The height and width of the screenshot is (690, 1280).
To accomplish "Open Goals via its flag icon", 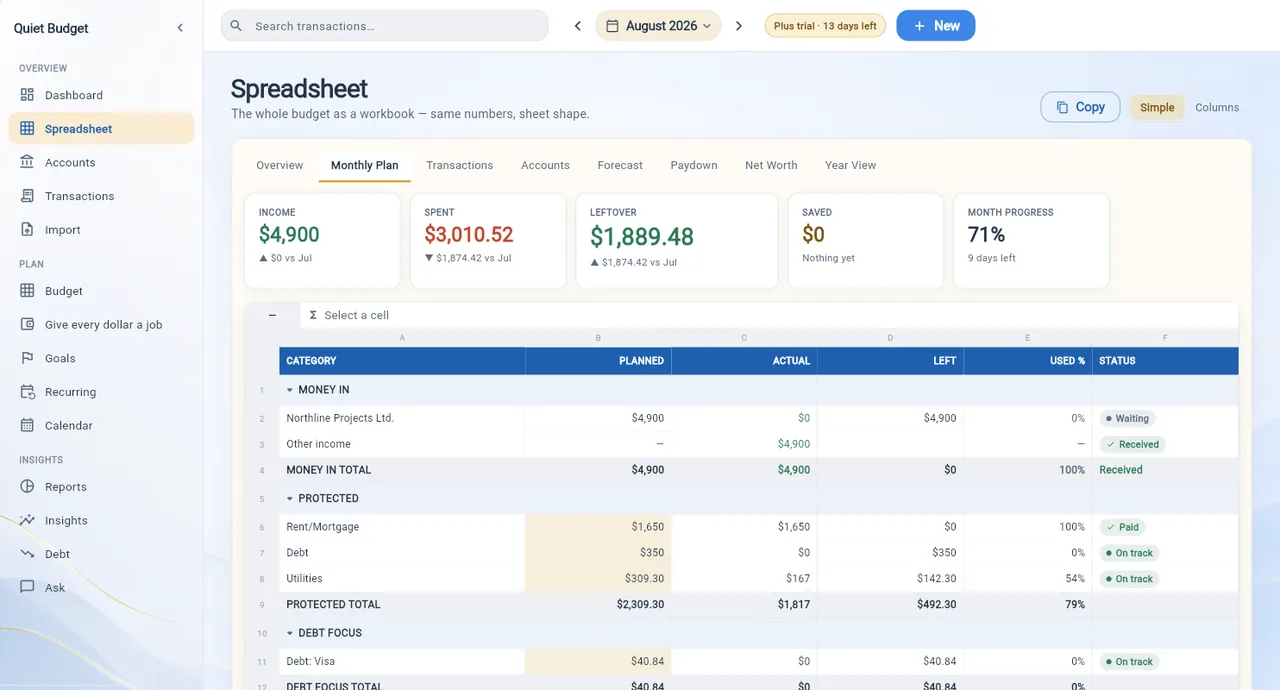I will (x=27, y=358).
